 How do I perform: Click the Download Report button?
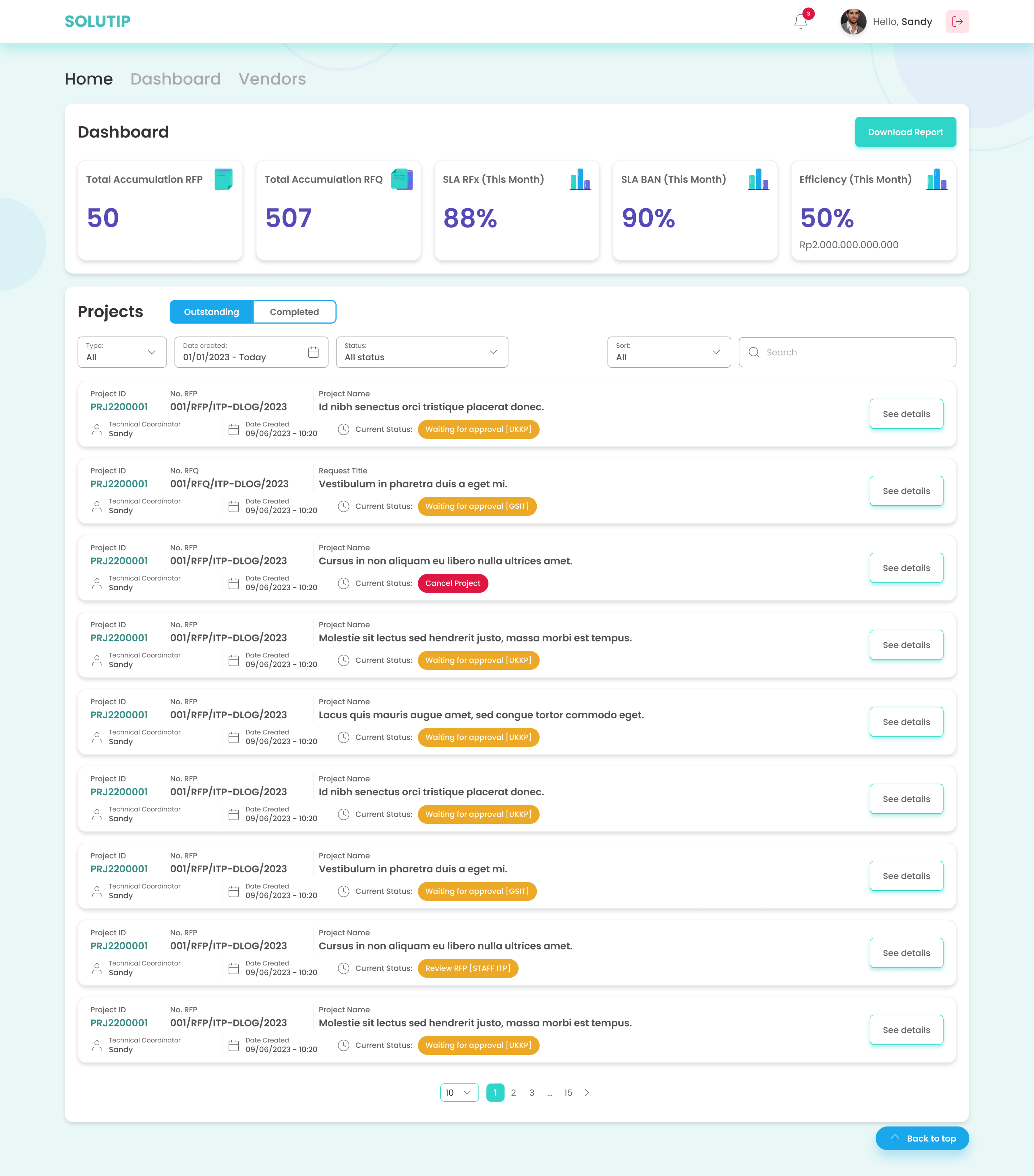[905, 132]
